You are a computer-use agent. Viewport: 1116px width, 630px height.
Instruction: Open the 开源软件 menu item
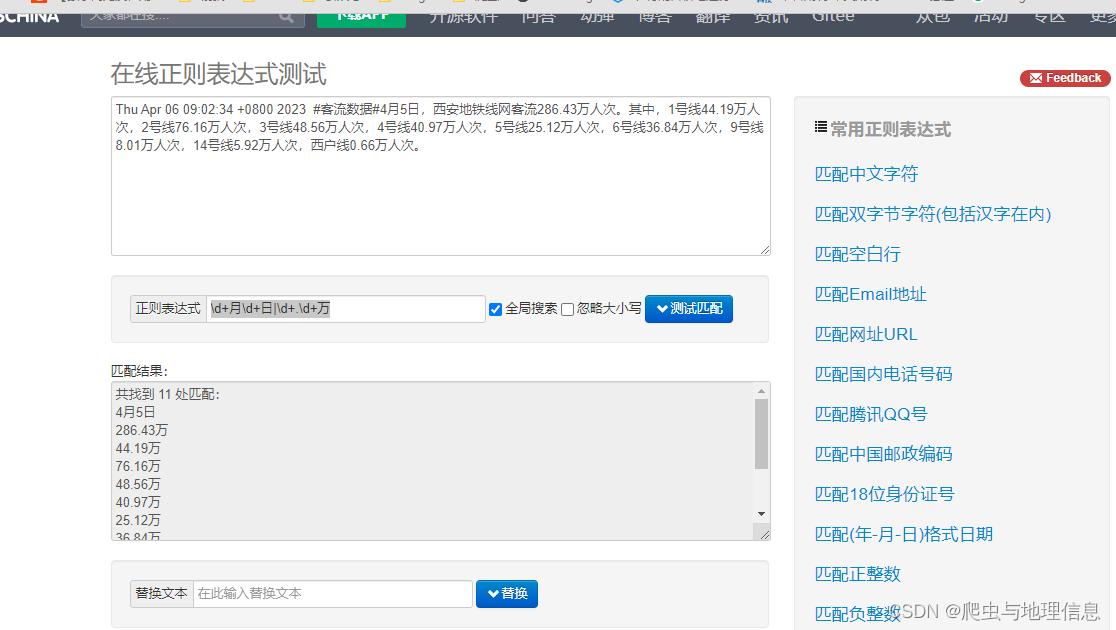(462, 16)
